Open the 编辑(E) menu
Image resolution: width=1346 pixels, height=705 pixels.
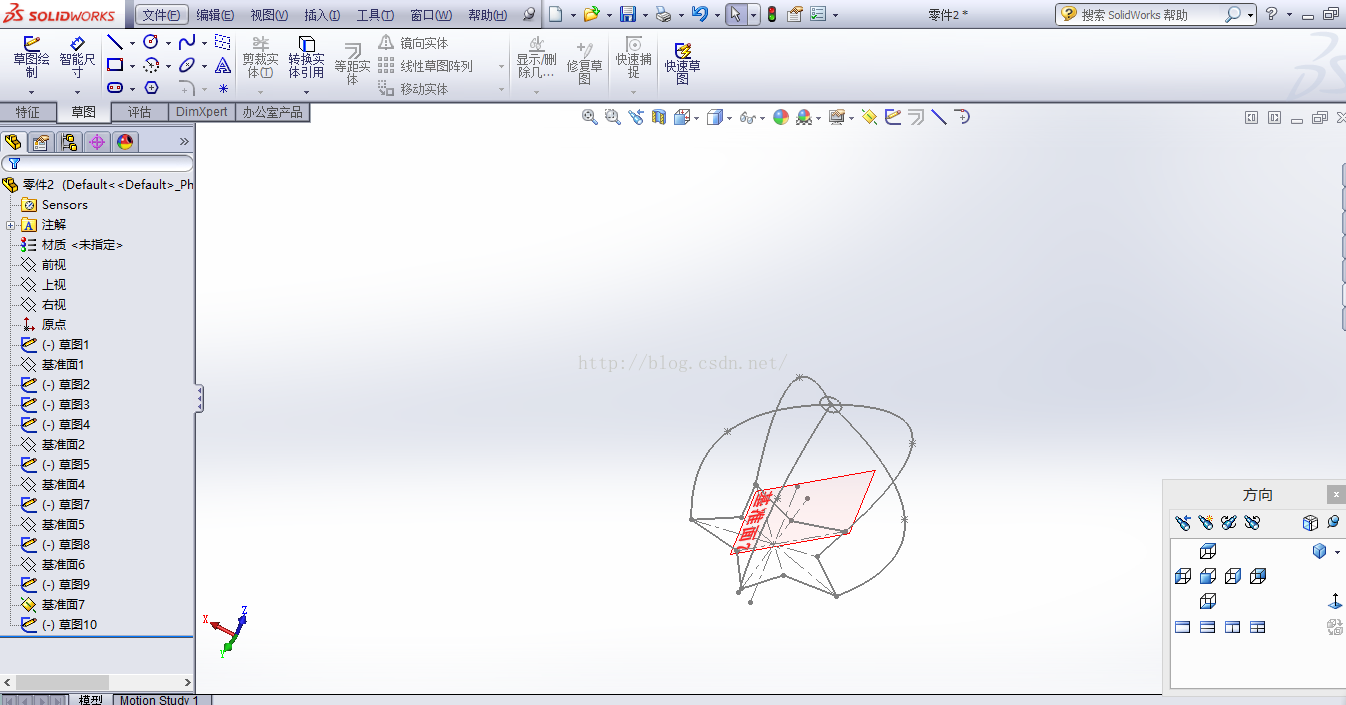[x=214, y=15]
